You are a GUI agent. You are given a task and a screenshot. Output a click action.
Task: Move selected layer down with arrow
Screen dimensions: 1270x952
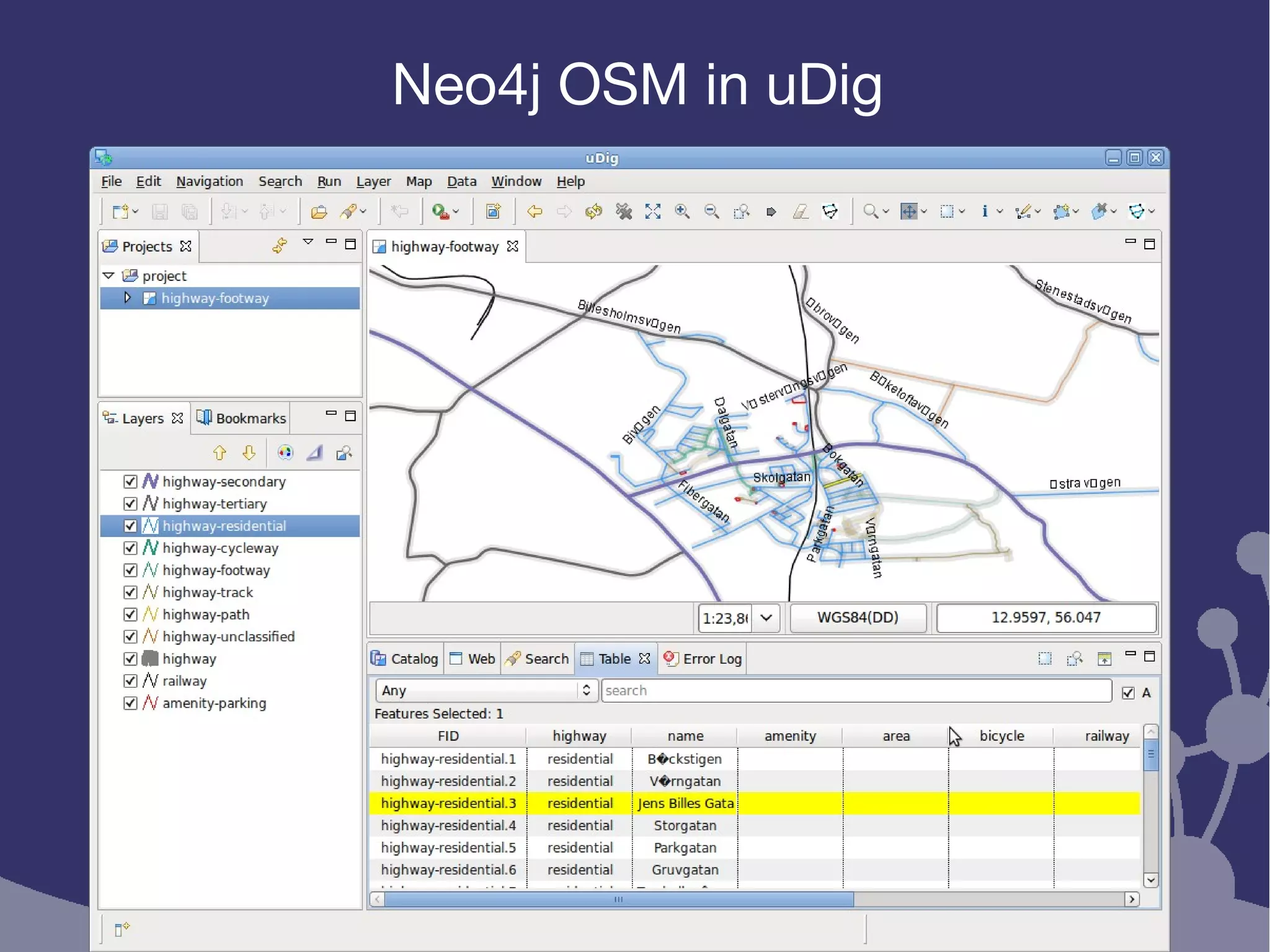(249, 453)
